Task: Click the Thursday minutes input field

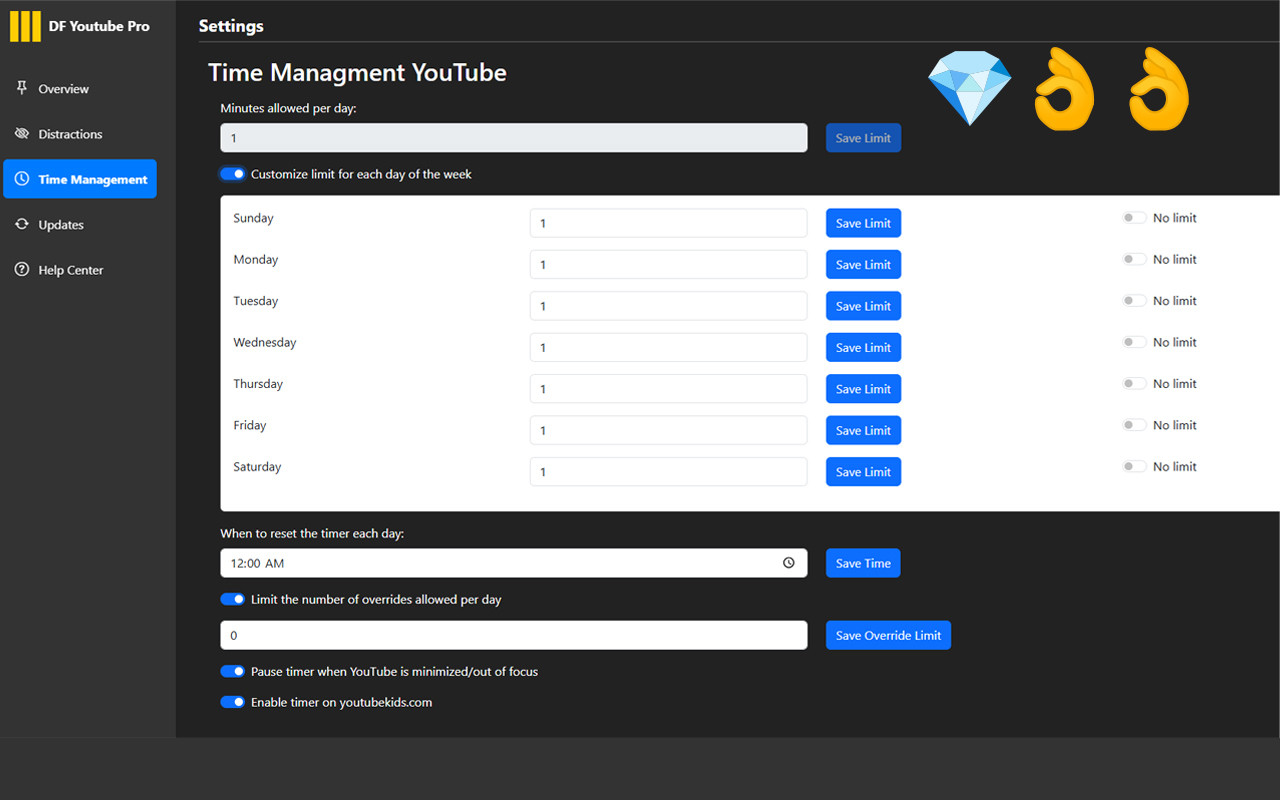Action: (668, 389)
